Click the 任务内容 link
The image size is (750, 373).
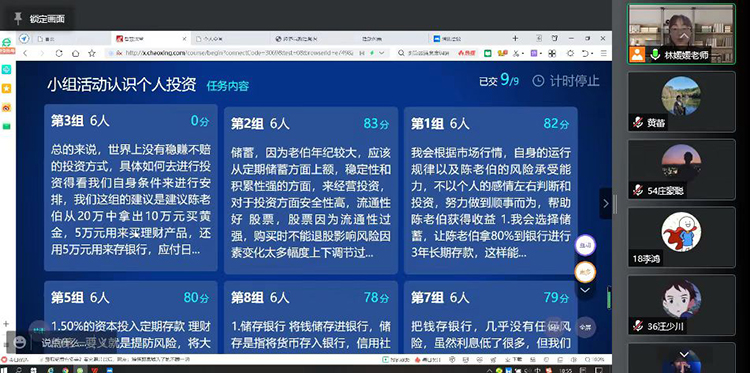pyautogui.click(x=228, y=86)
